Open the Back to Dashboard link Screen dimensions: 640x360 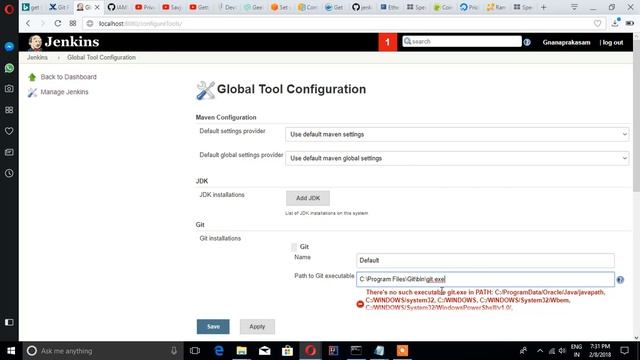click(x=69, y=77)
